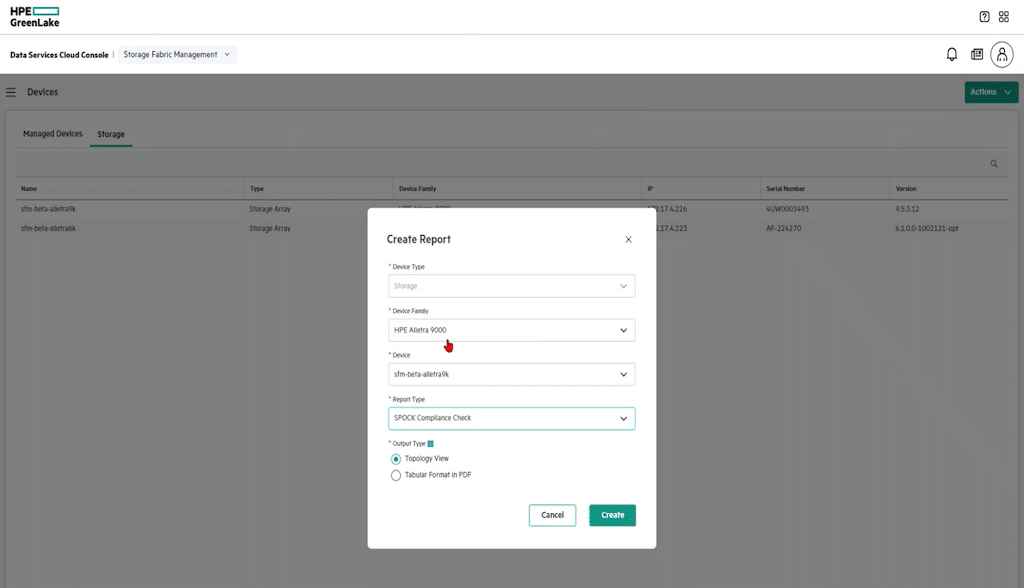Click the Serial Number column header

point(786,189)
